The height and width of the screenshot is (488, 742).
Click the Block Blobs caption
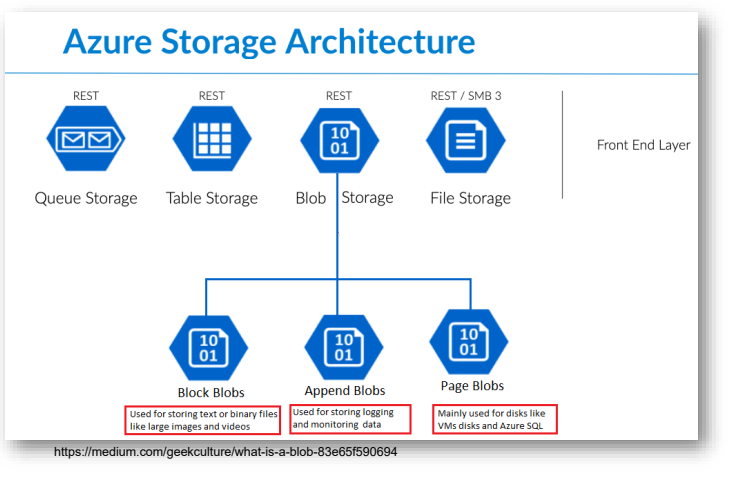point(211,392)
